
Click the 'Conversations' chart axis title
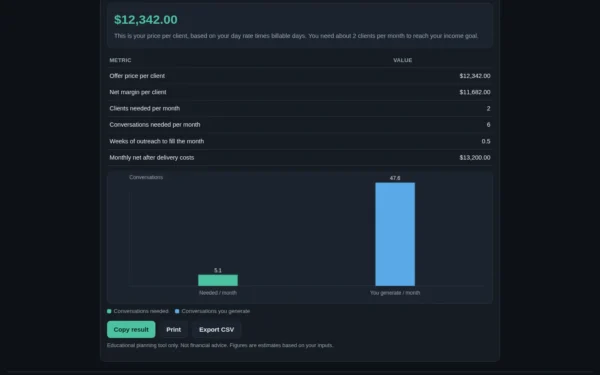tap(146, 177)
